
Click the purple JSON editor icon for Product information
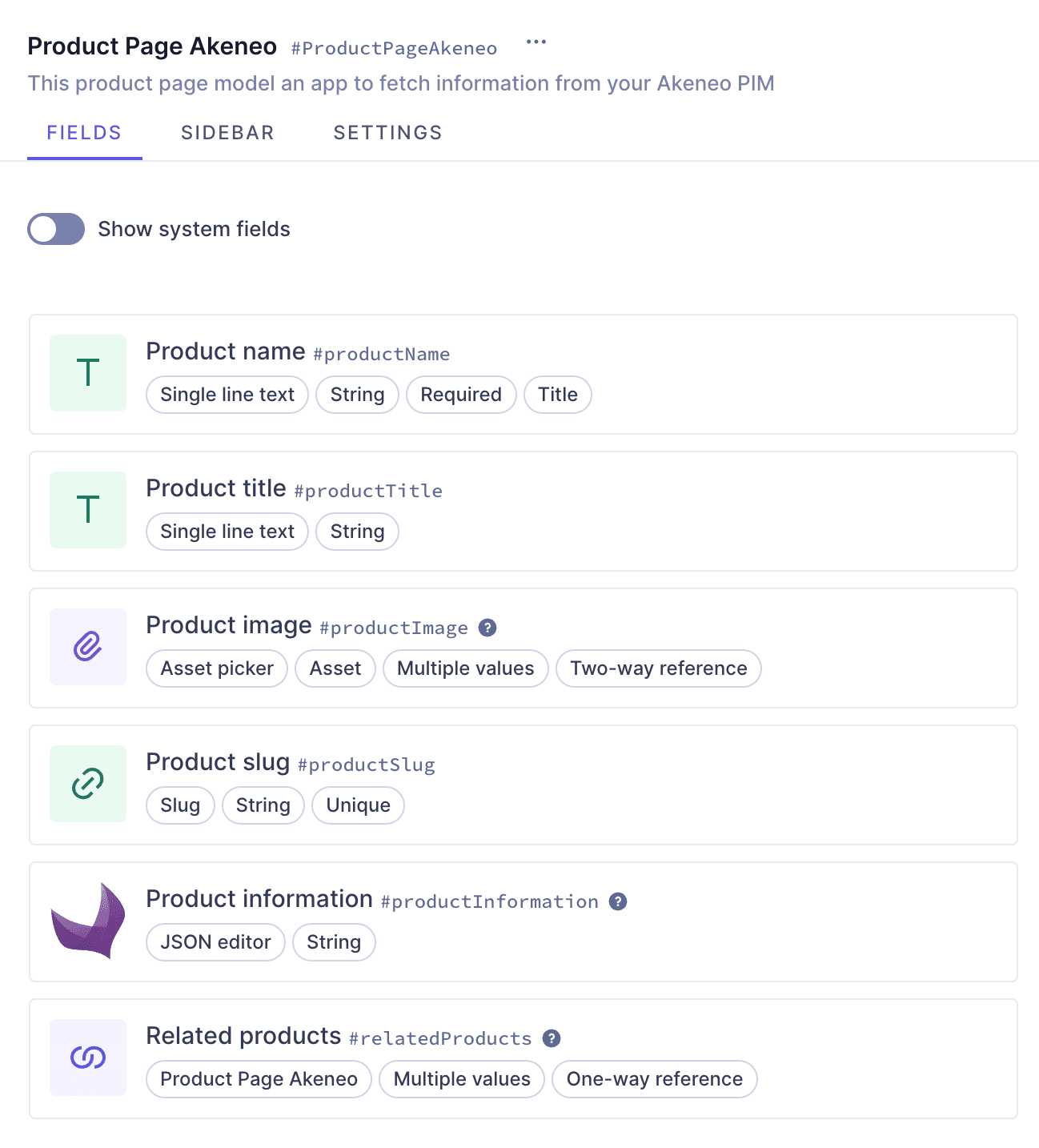[x=87, y=920]
